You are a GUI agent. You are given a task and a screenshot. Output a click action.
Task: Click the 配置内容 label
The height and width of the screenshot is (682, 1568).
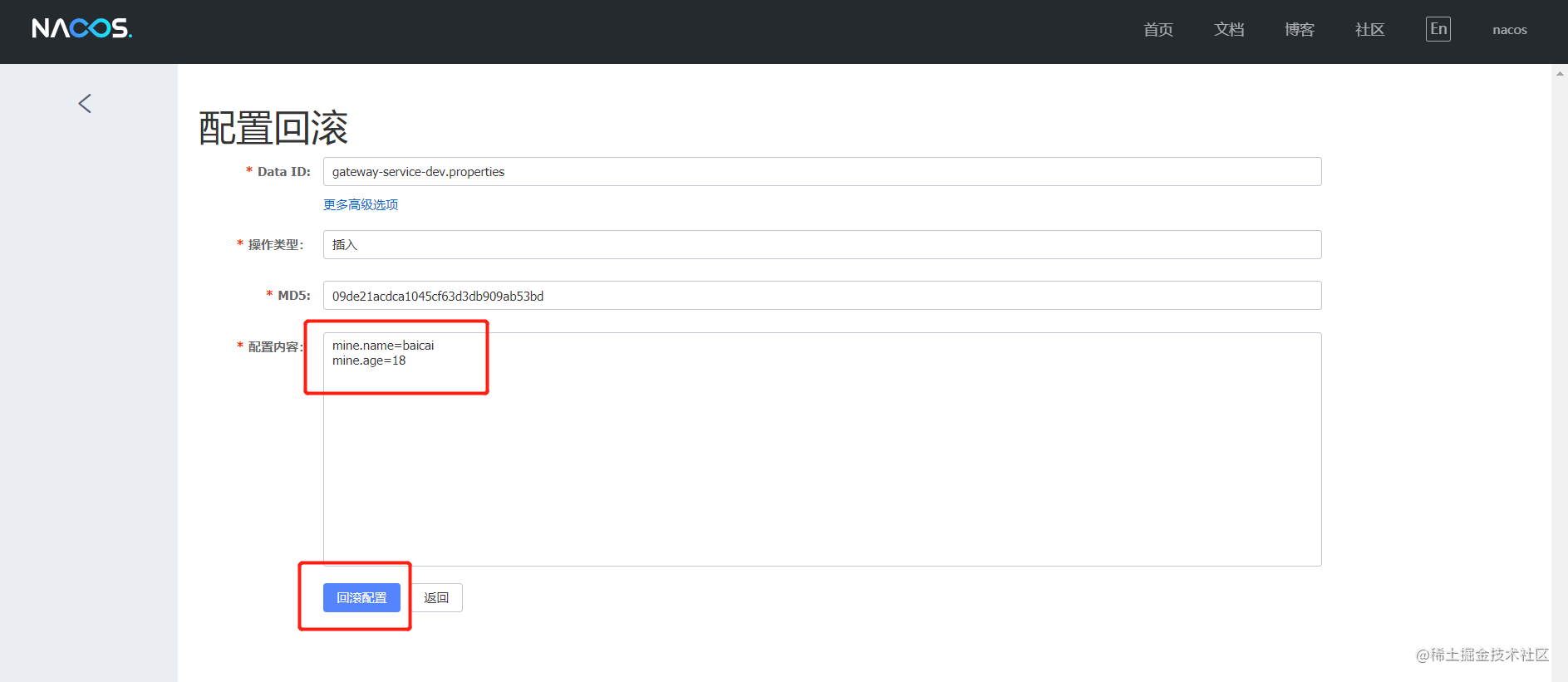pyautogui.click(x=276, y=347)
